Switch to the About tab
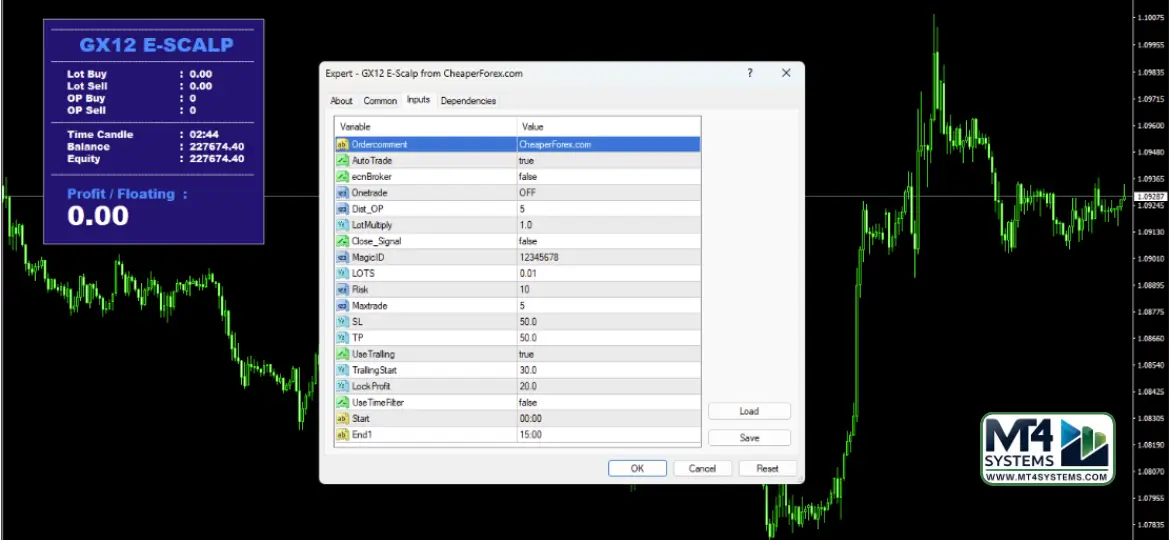Screen dimensions: 1170x540 click(342, 101)
